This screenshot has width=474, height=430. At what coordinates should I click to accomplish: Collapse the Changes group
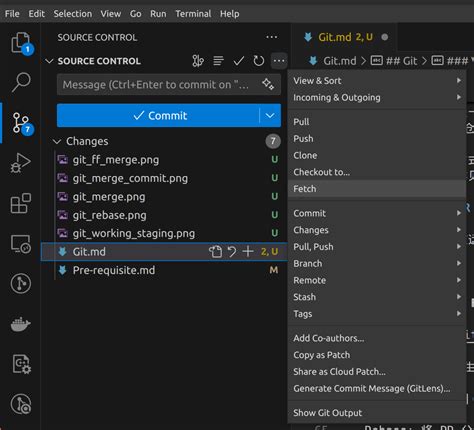click(x=57, y=141)
